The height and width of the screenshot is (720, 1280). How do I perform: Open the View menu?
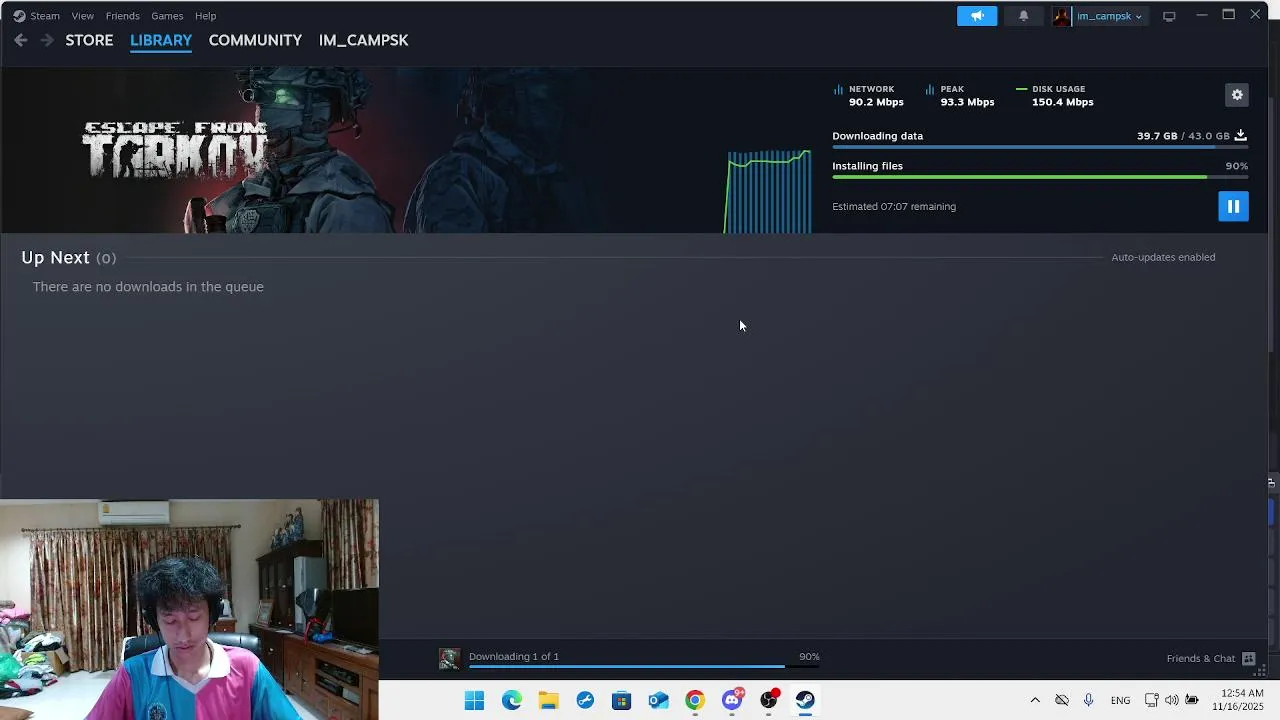[x=83, y=16]
